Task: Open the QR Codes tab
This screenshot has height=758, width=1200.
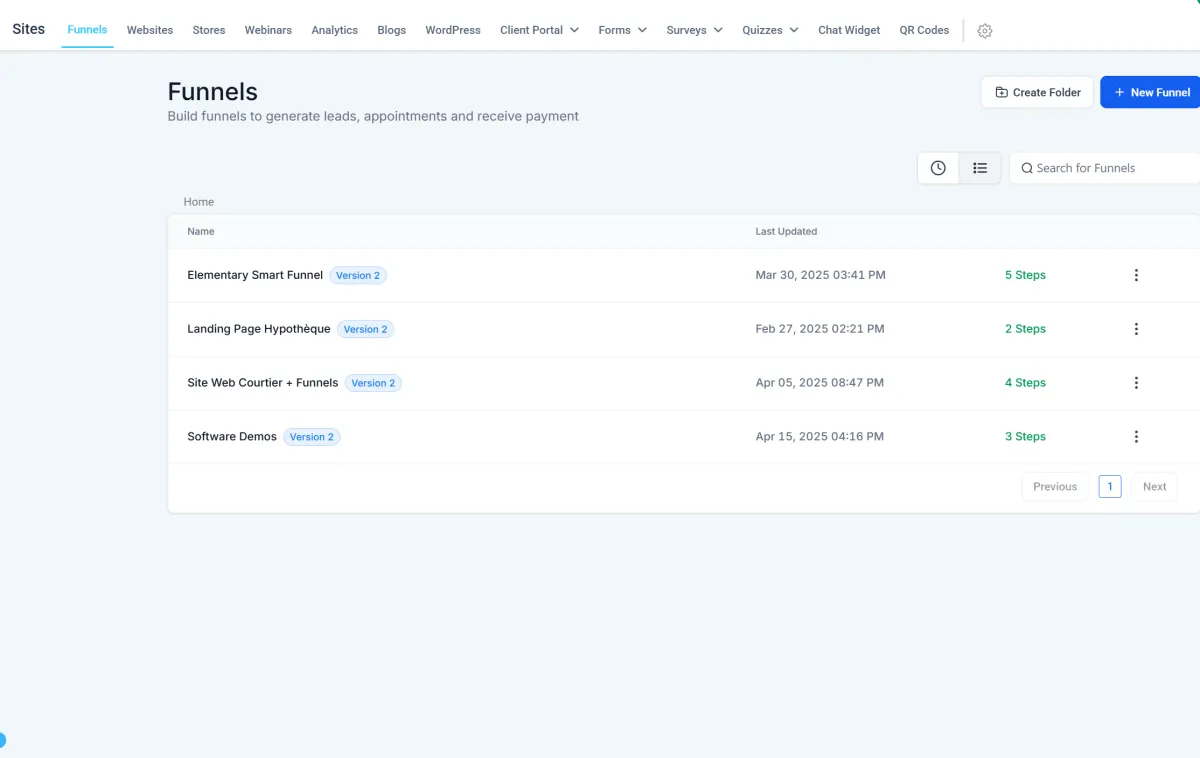Action: (924, 30)
